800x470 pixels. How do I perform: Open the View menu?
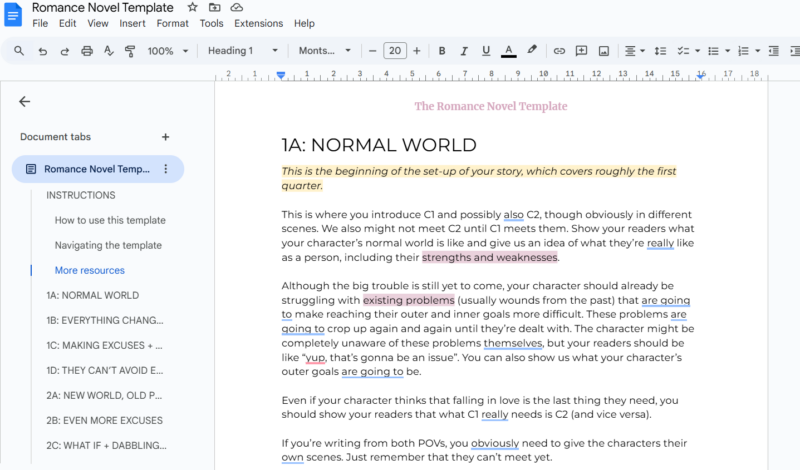(x=97, y=23)
